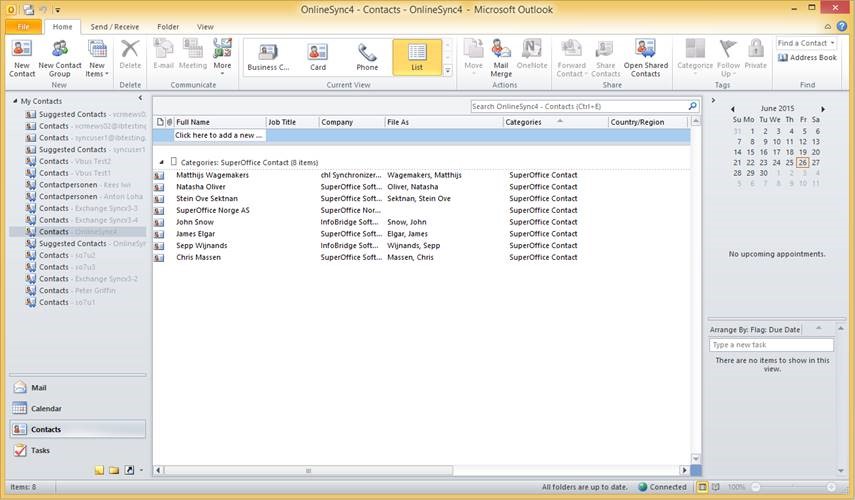
Task: Open the Contacts - Peter Griffin folder
Action: (x=77, y=291)
